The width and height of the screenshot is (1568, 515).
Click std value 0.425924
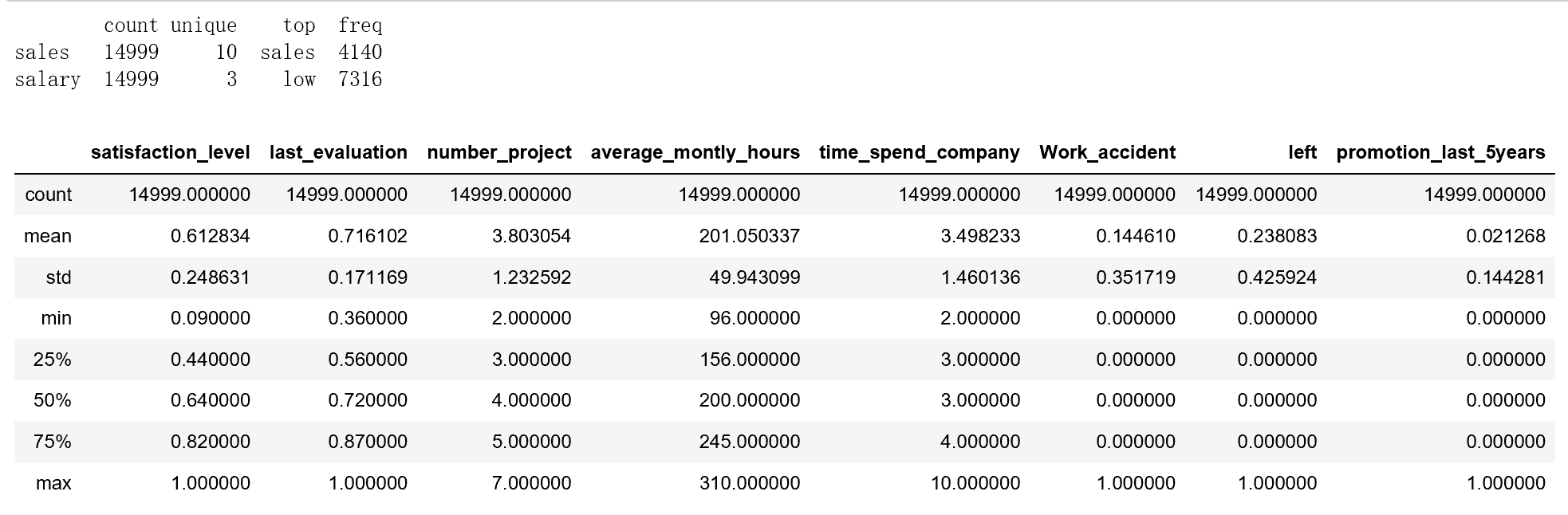pos(1277,277)
